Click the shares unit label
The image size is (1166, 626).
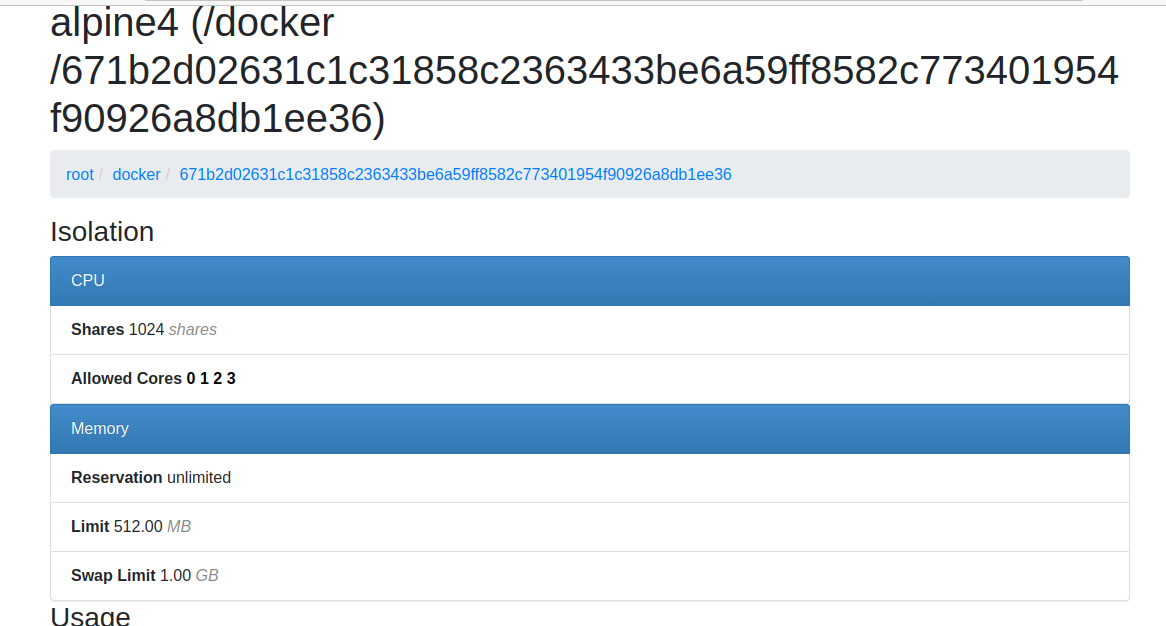pyautogui.click(x=194, y=329)
